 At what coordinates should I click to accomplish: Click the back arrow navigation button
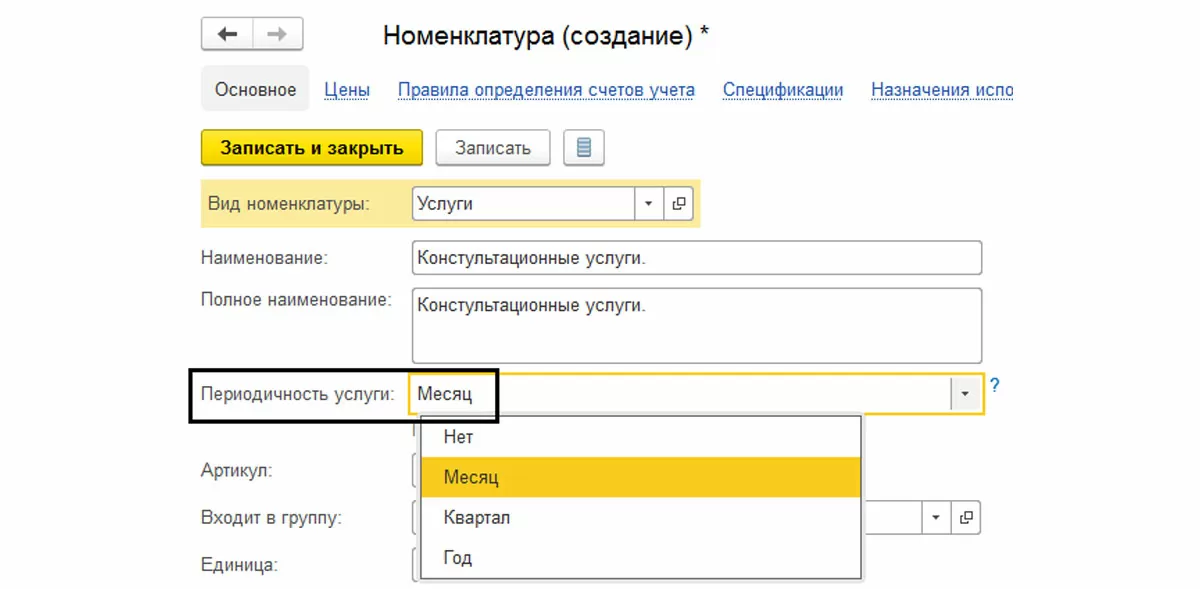click(x=228, y=35)
